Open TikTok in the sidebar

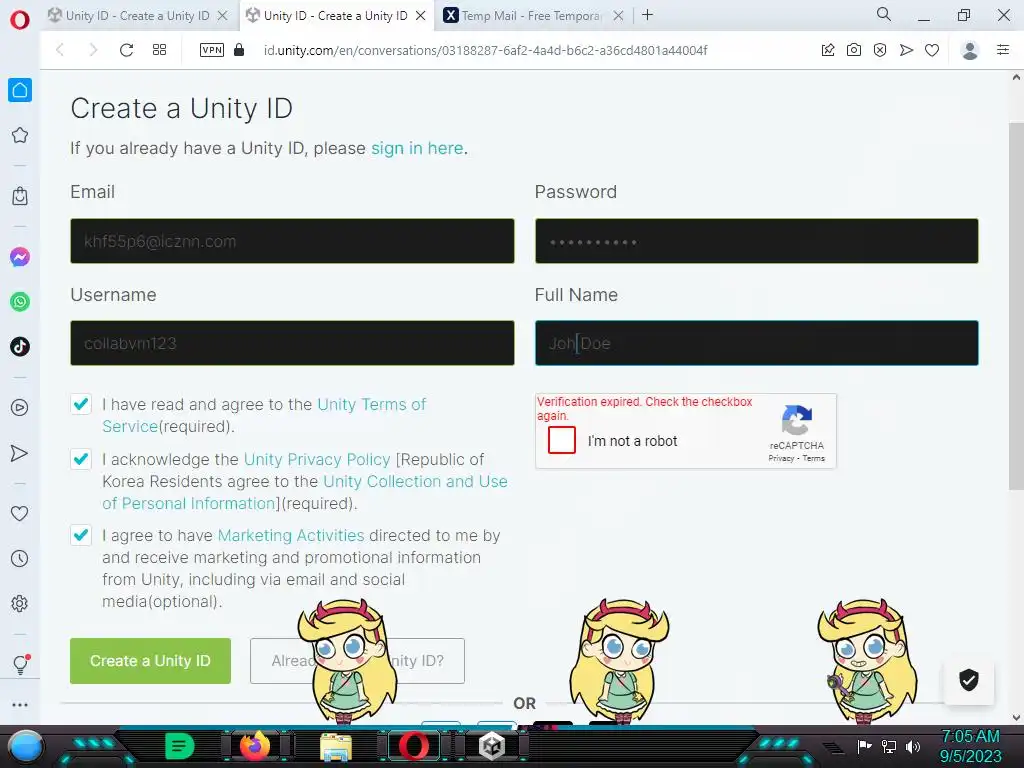20,346
